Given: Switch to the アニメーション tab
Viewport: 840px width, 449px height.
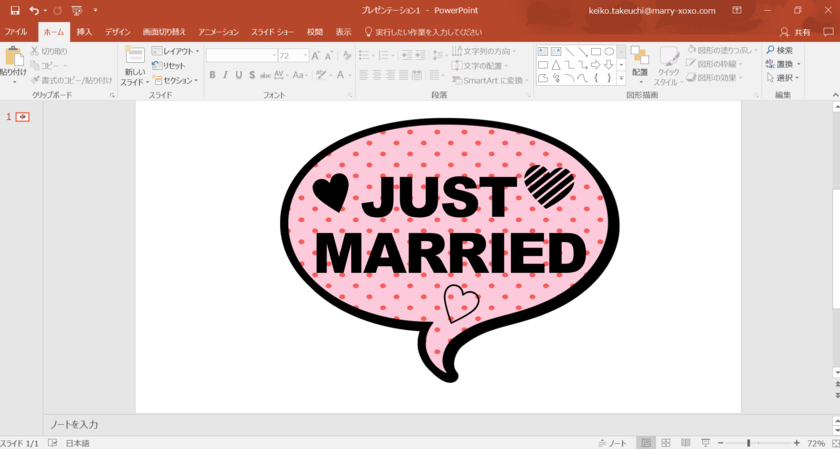Looking at the screenshot, I should click(219, 32).
